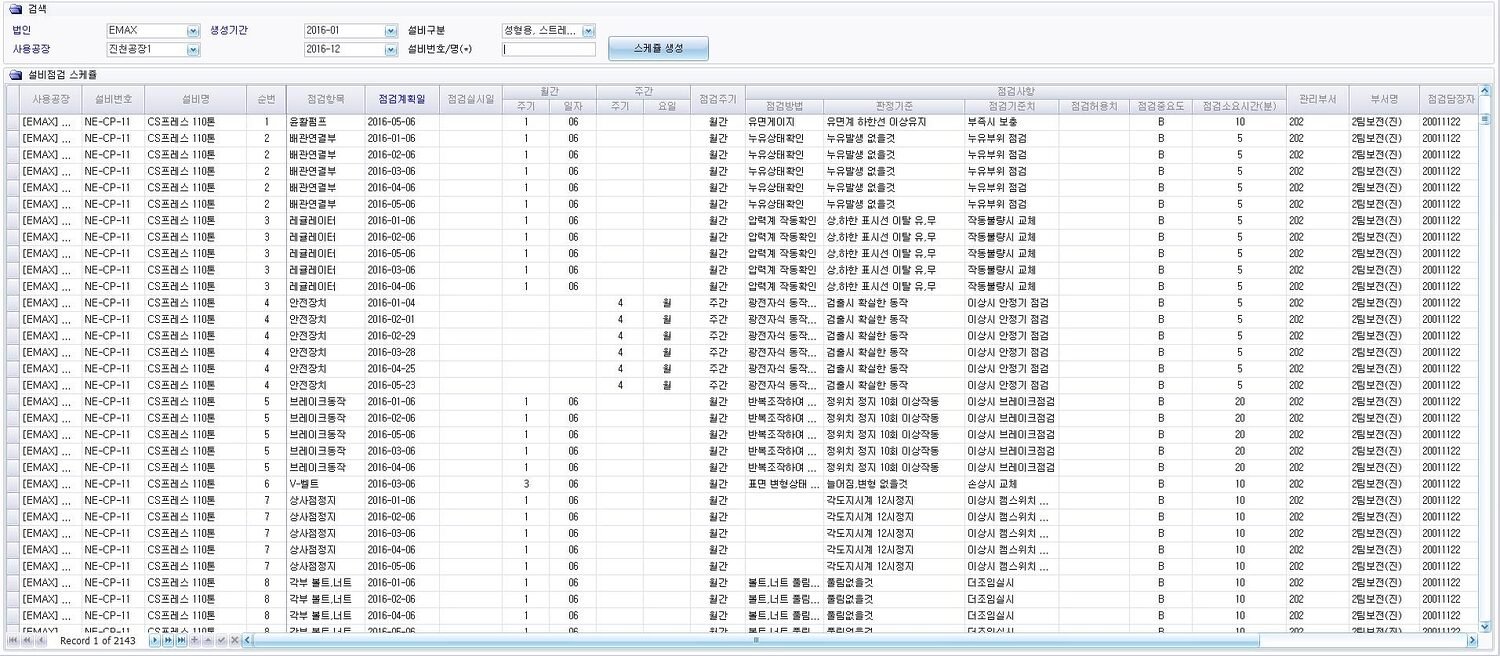Open the 사용공장 진천공장1 dropdown
Viewport: 1500px width, 656px height.
193,49
